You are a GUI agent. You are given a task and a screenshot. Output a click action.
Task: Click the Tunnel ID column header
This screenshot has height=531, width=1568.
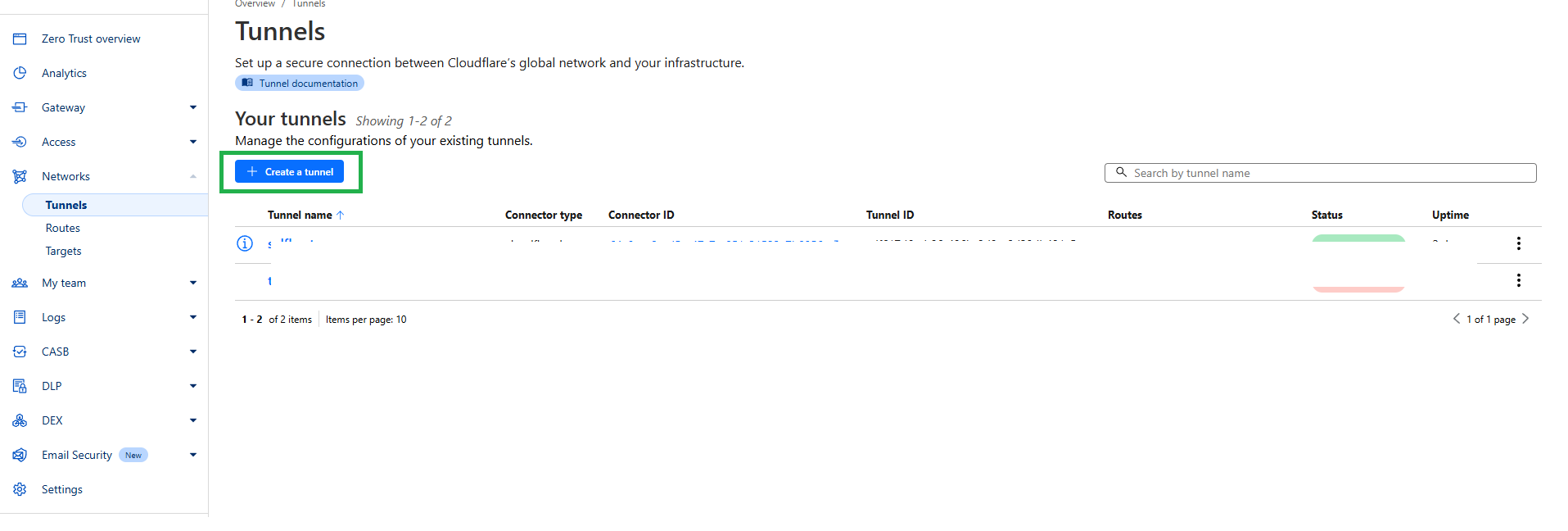click(890, 215)
